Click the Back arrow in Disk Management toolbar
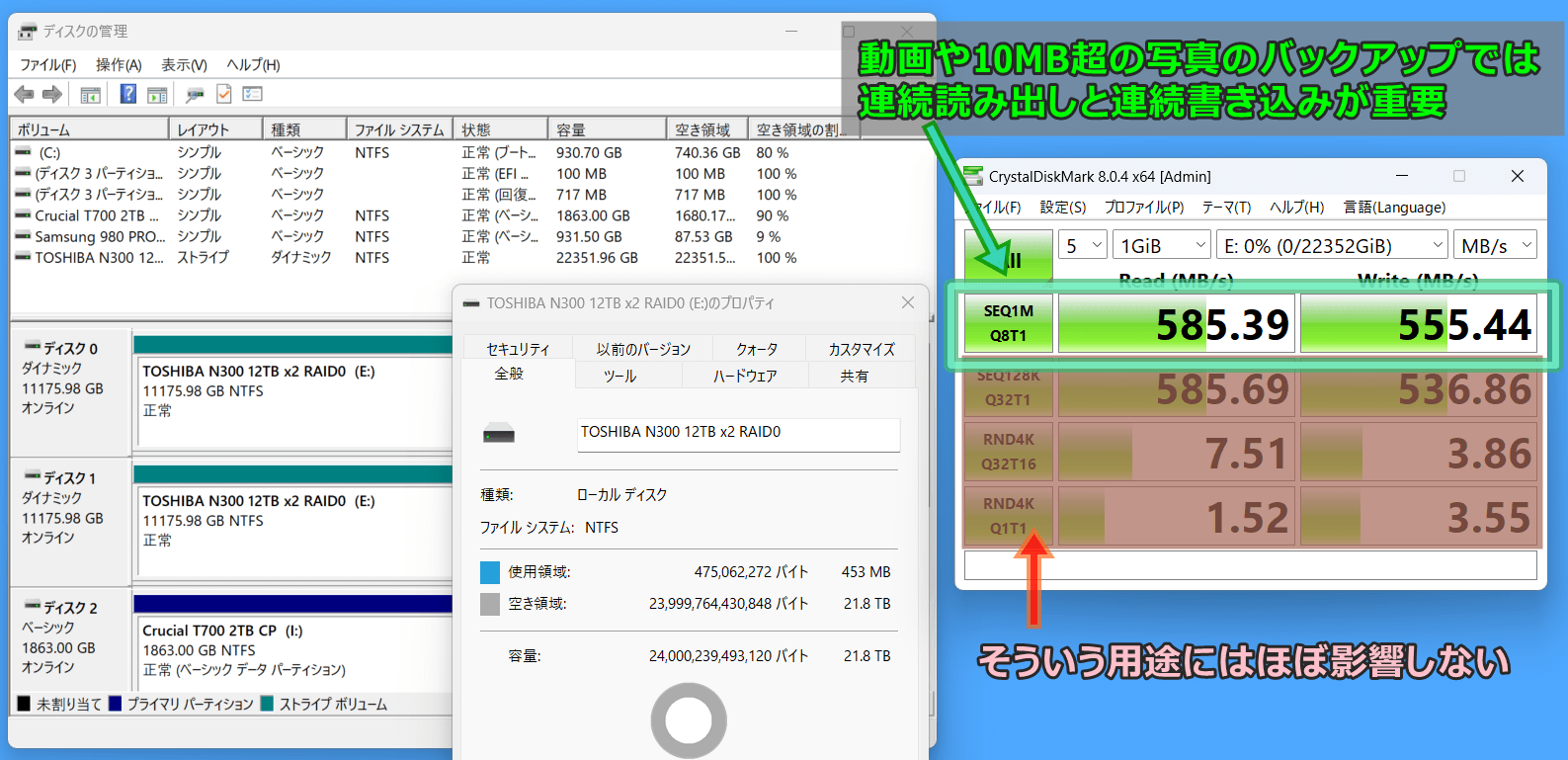This screenshot has width=1568, height=760. (x=24, y=94)
